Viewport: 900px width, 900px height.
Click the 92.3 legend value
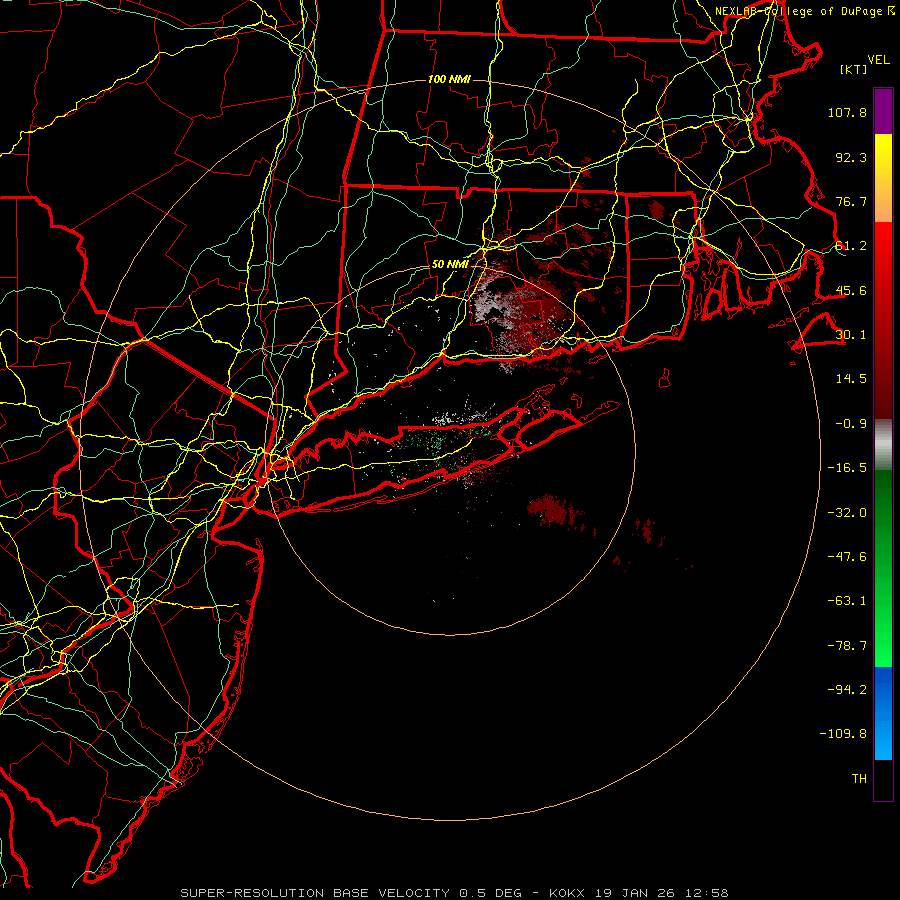point(851,157)
